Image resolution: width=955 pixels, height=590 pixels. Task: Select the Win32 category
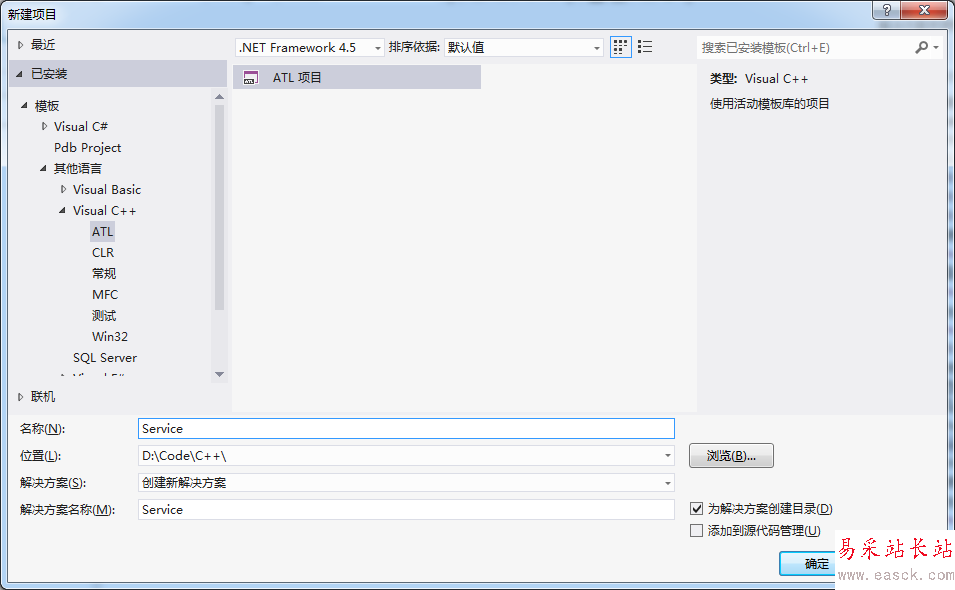point(110,337)
